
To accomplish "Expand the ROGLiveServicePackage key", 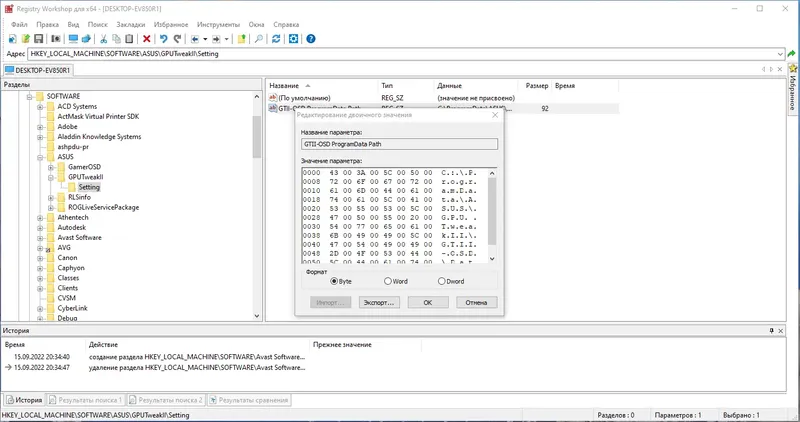I will (x=51, y=208).
